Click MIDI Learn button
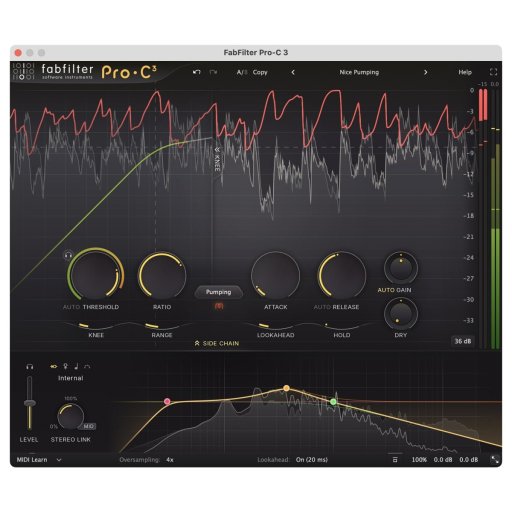Viewport: 512px width, 512px height. pyautogui.click(x=32, y=460)
